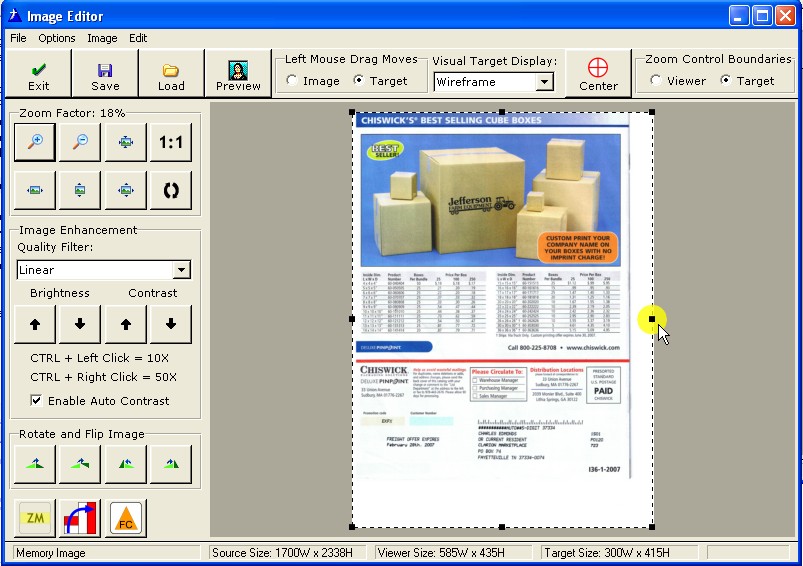Open the Options menu
Screen dimensions: 803x566
(57, 38)
